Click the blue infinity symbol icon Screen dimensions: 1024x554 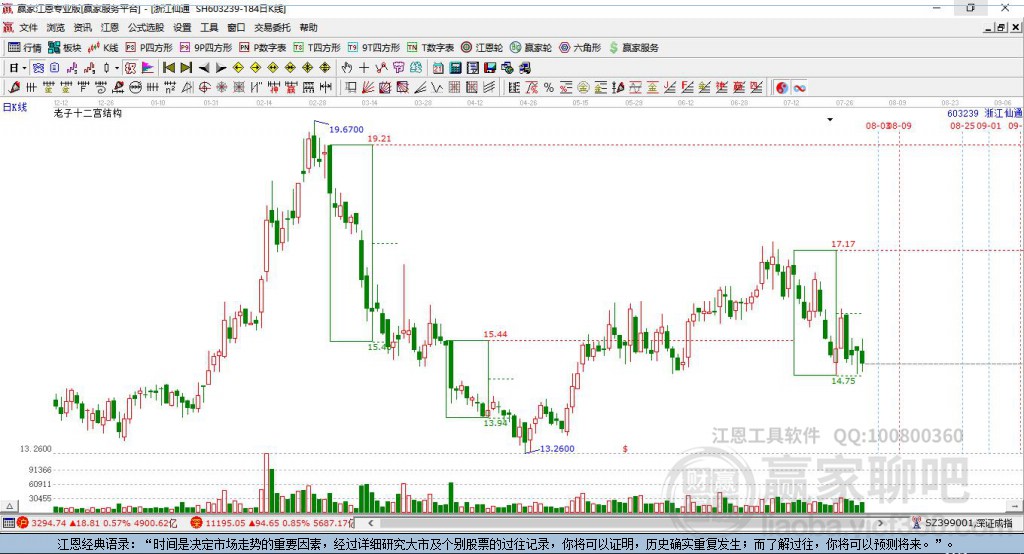pos(799,88)
